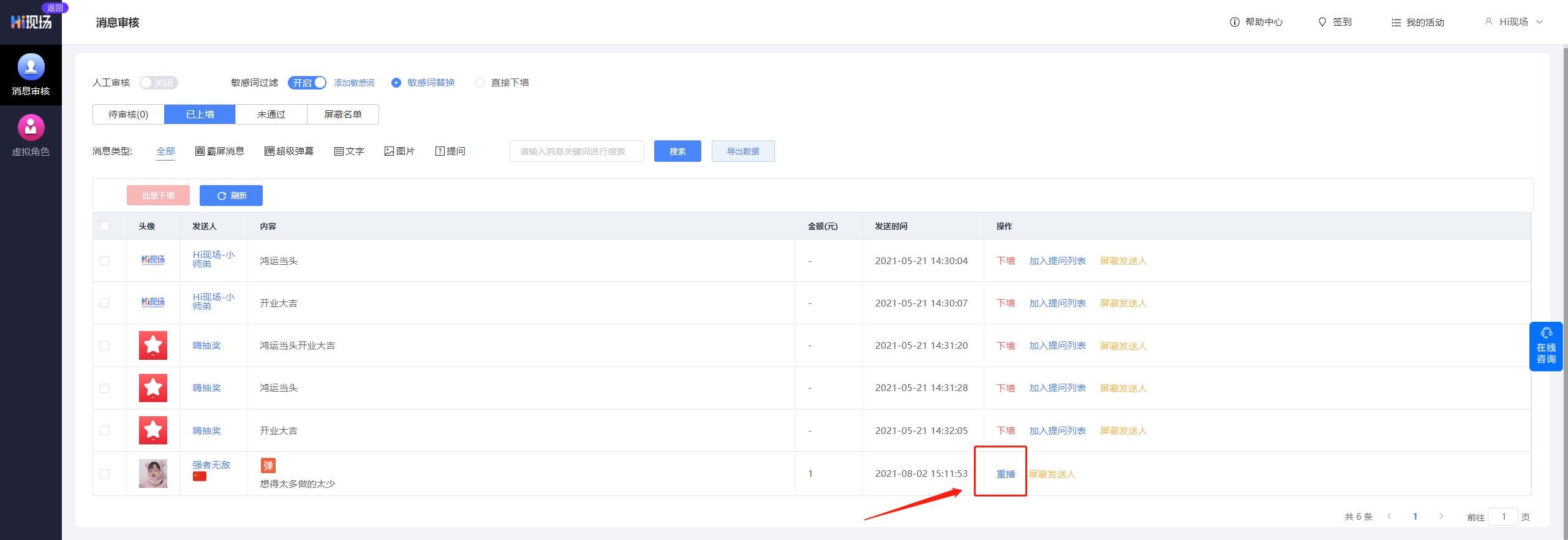Image resolution: width=1568 pixels, height=540 pixels.
Task: Switch to the 屏蔽名单 tab
Action: [342, 115]
